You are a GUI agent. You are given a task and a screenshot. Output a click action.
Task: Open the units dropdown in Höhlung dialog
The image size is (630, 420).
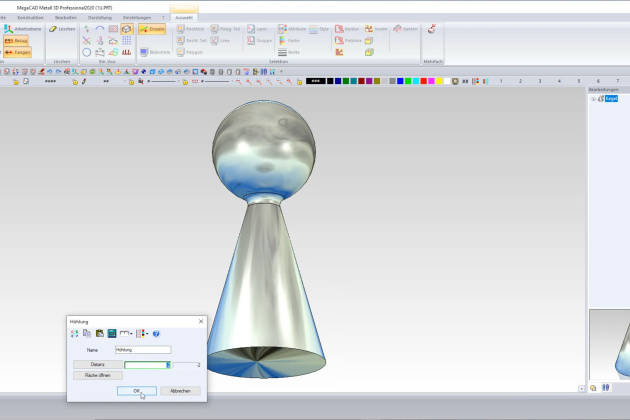pos(126,333)
